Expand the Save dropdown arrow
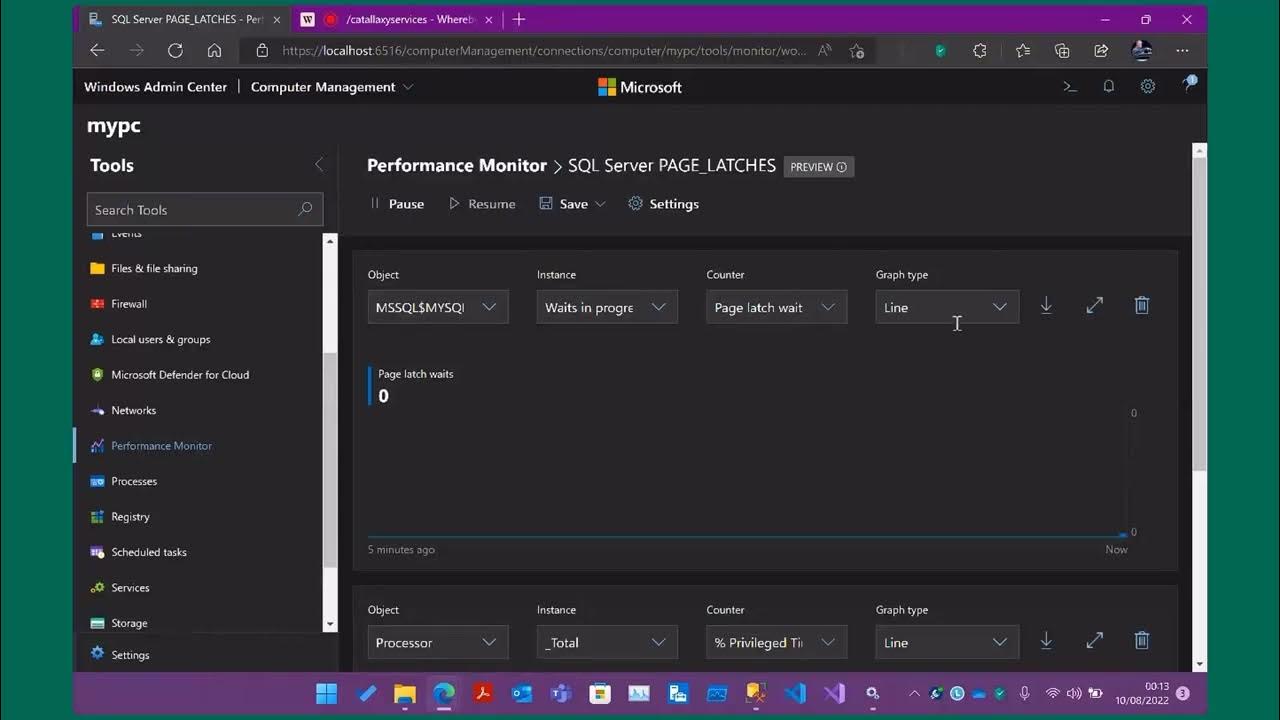The height and width of the screenshot is (720, 1280). [600, 204]
